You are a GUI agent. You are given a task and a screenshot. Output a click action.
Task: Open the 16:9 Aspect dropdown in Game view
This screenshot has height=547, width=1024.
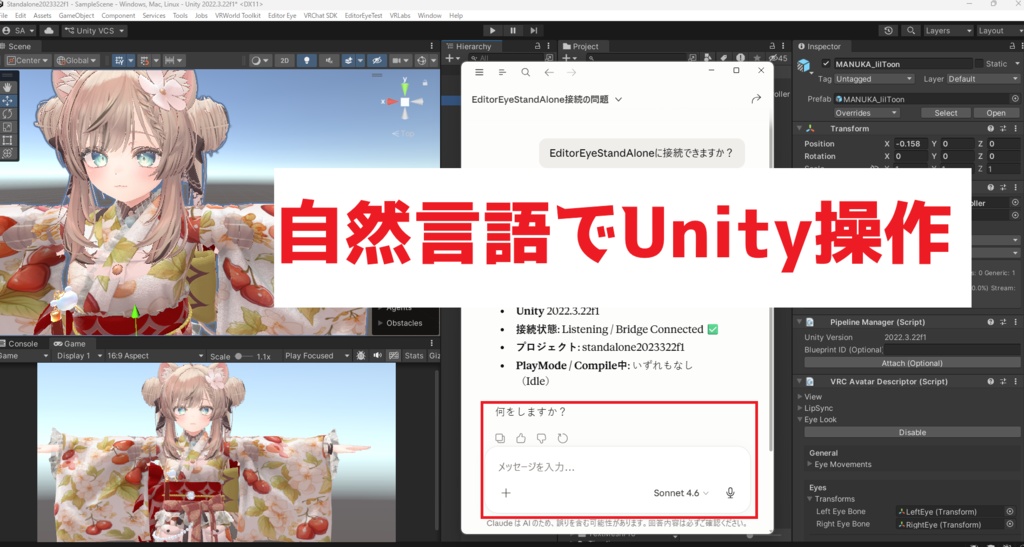pos(155,356)
